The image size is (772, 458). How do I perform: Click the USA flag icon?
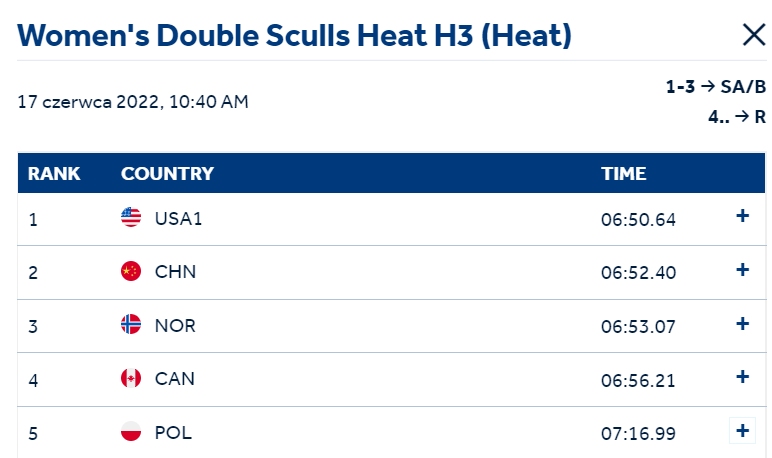[x=131, y=217]
